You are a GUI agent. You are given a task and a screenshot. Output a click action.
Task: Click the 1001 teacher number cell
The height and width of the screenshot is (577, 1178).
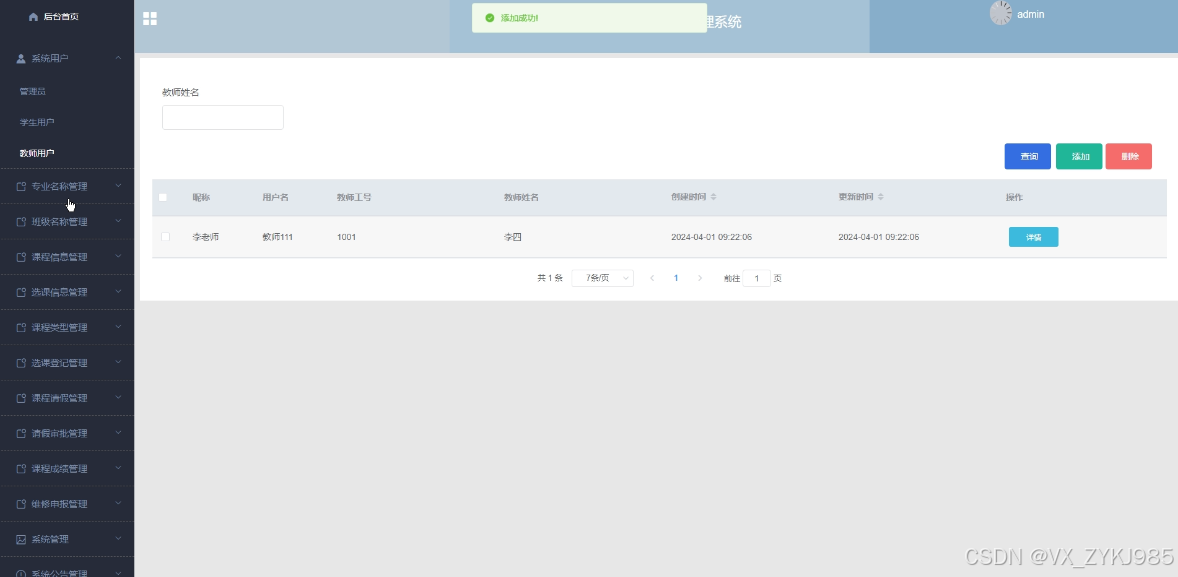346,237
